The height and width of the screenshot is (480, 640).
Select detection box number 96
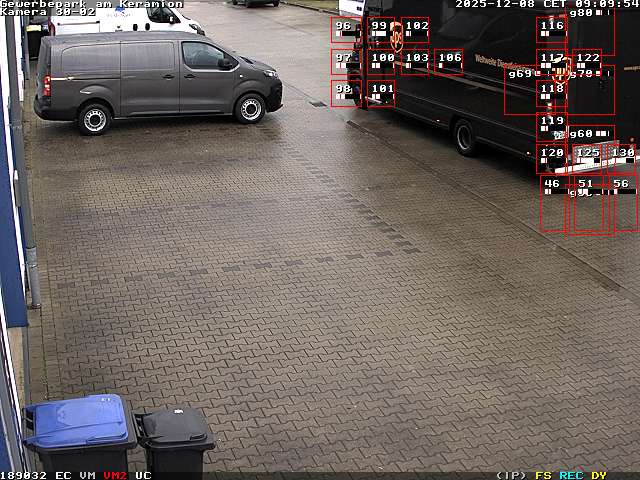tap(345, 30)
